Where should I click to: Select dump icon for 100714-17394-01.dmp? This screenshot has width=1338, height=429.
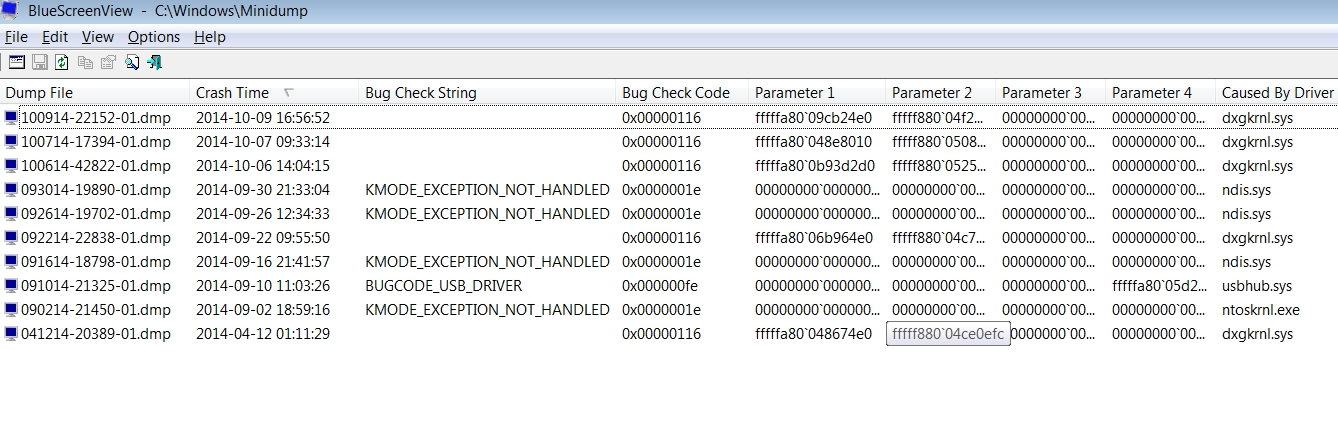[11, 141]
